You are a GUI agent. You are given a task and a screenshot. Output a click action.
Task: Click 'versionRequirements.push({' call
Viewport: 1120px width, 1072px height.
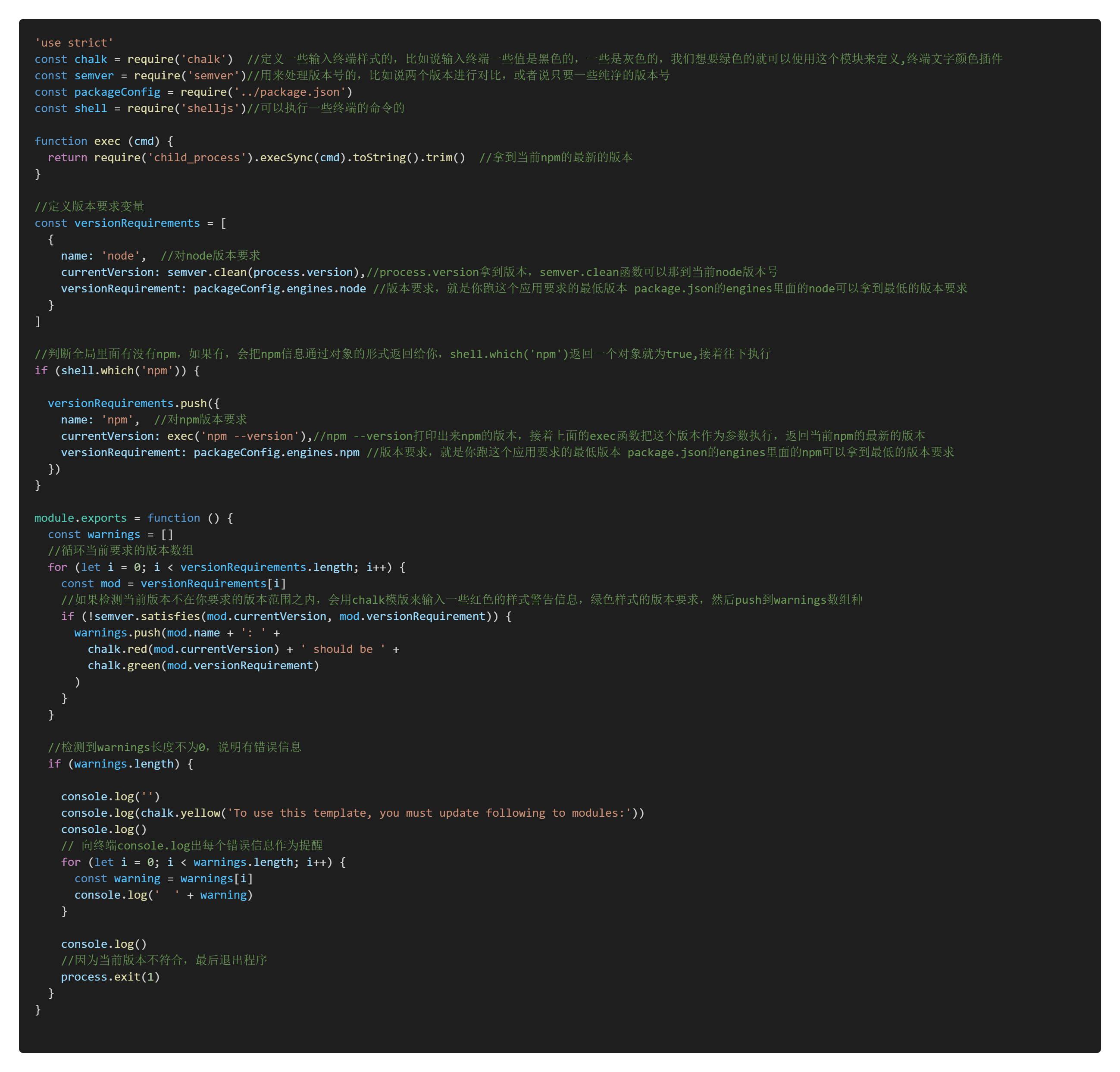[134, 404]
